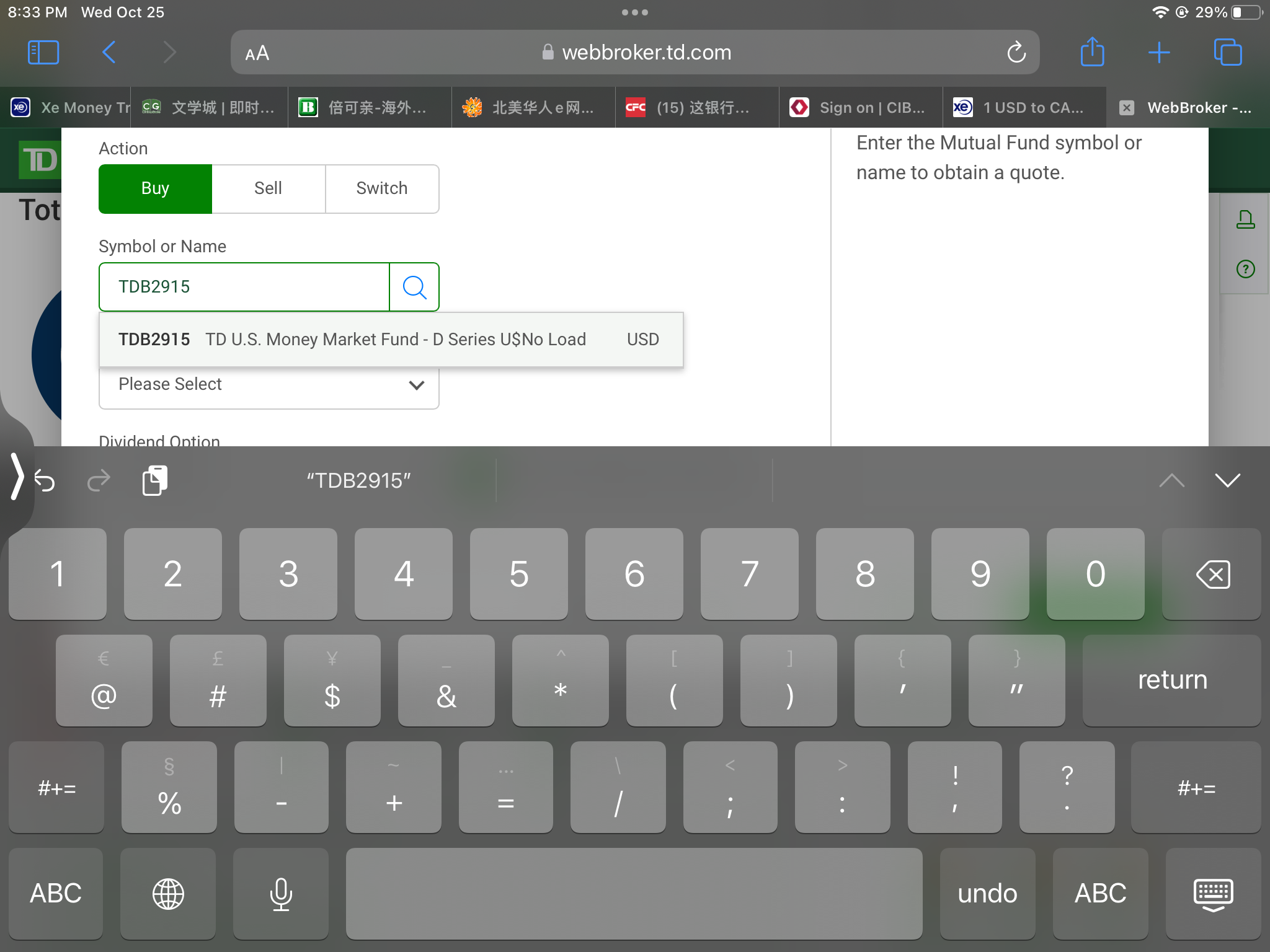Tap the 0 number key
Screen dimensions: 1270x952
1096,574
